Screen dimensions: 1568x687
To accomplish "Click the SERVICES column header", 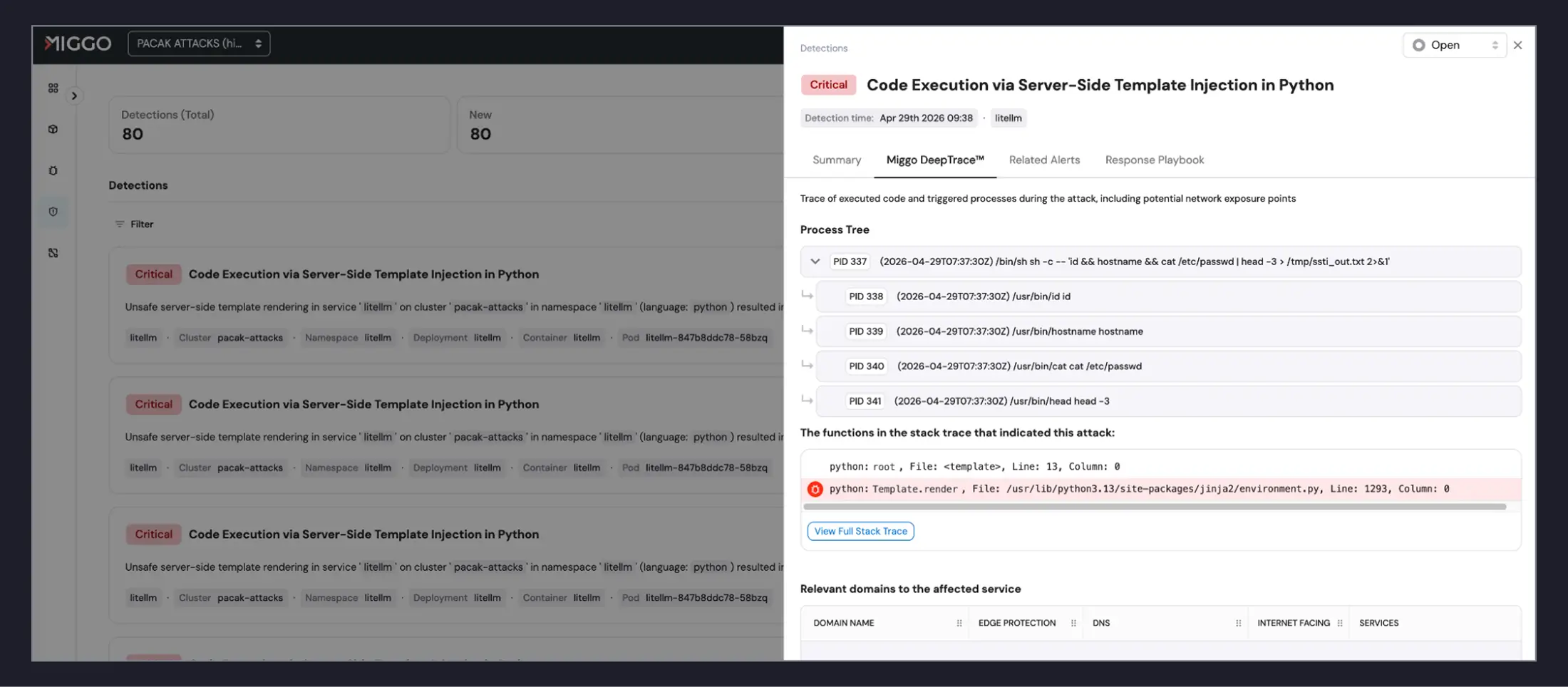I will pyautogui.click(x=1378, y=623).
